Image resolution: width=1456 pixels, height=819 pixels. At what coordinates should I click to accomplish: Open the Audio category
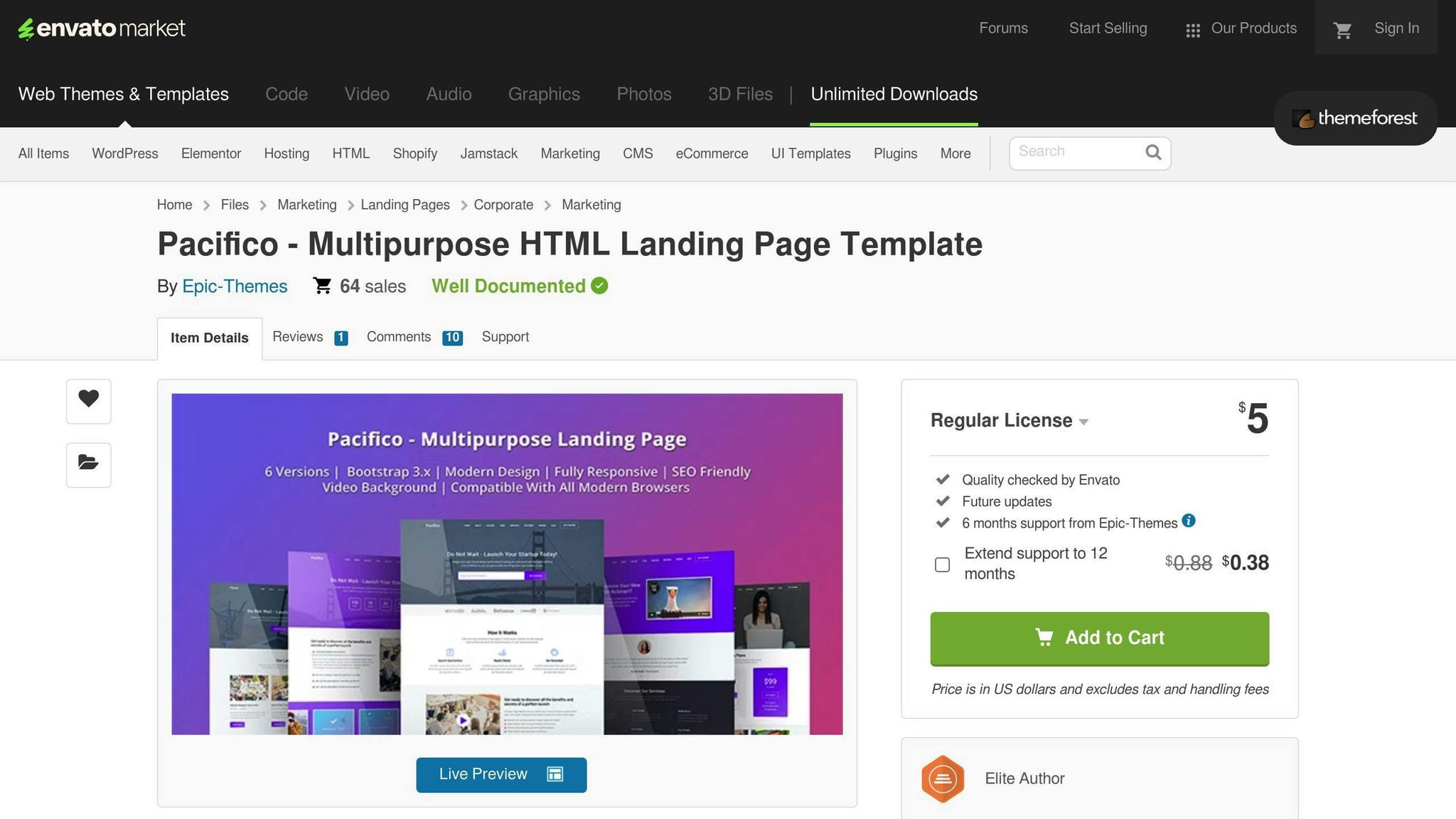[x=449, y=94]
